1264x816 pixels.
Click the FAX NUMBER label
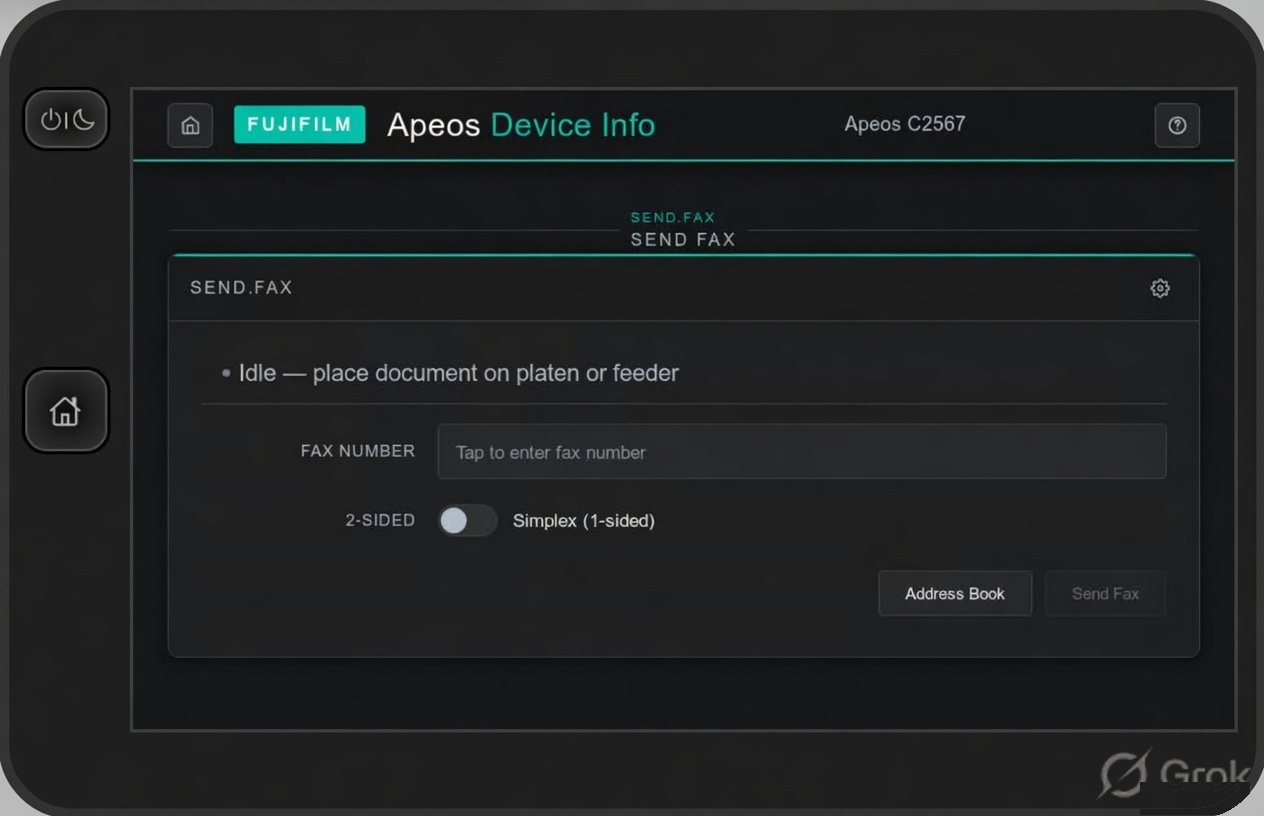[358, 451]
